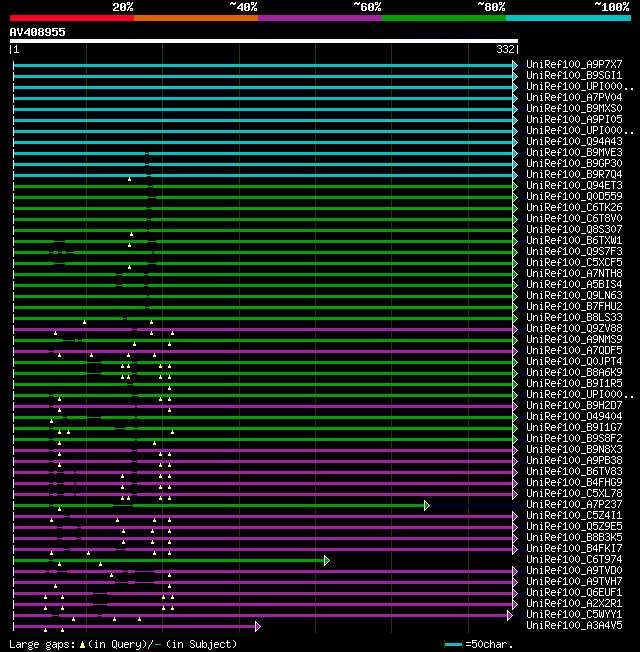Select the UniRef100_C6T8V0 label

574,218
